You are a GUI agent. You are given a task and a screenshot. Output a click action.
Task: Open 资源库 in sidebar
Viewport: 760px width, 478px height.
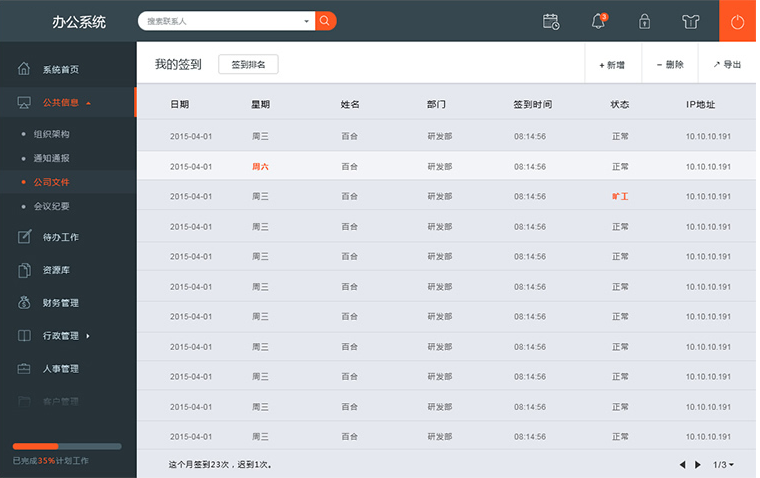click(56, 270)
